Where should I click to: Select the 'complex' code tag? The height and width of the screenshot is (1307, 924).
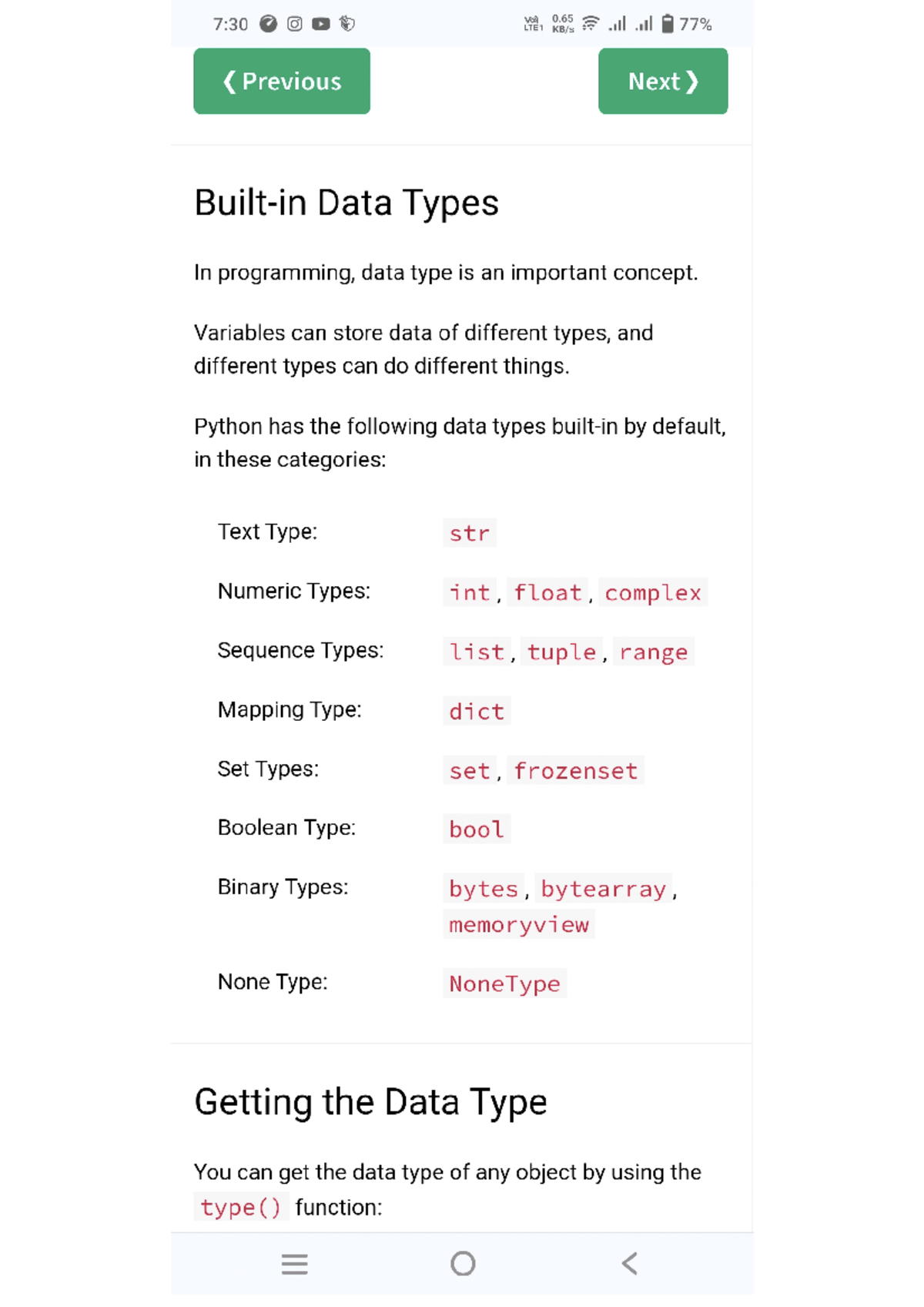[x=653, y=592]
